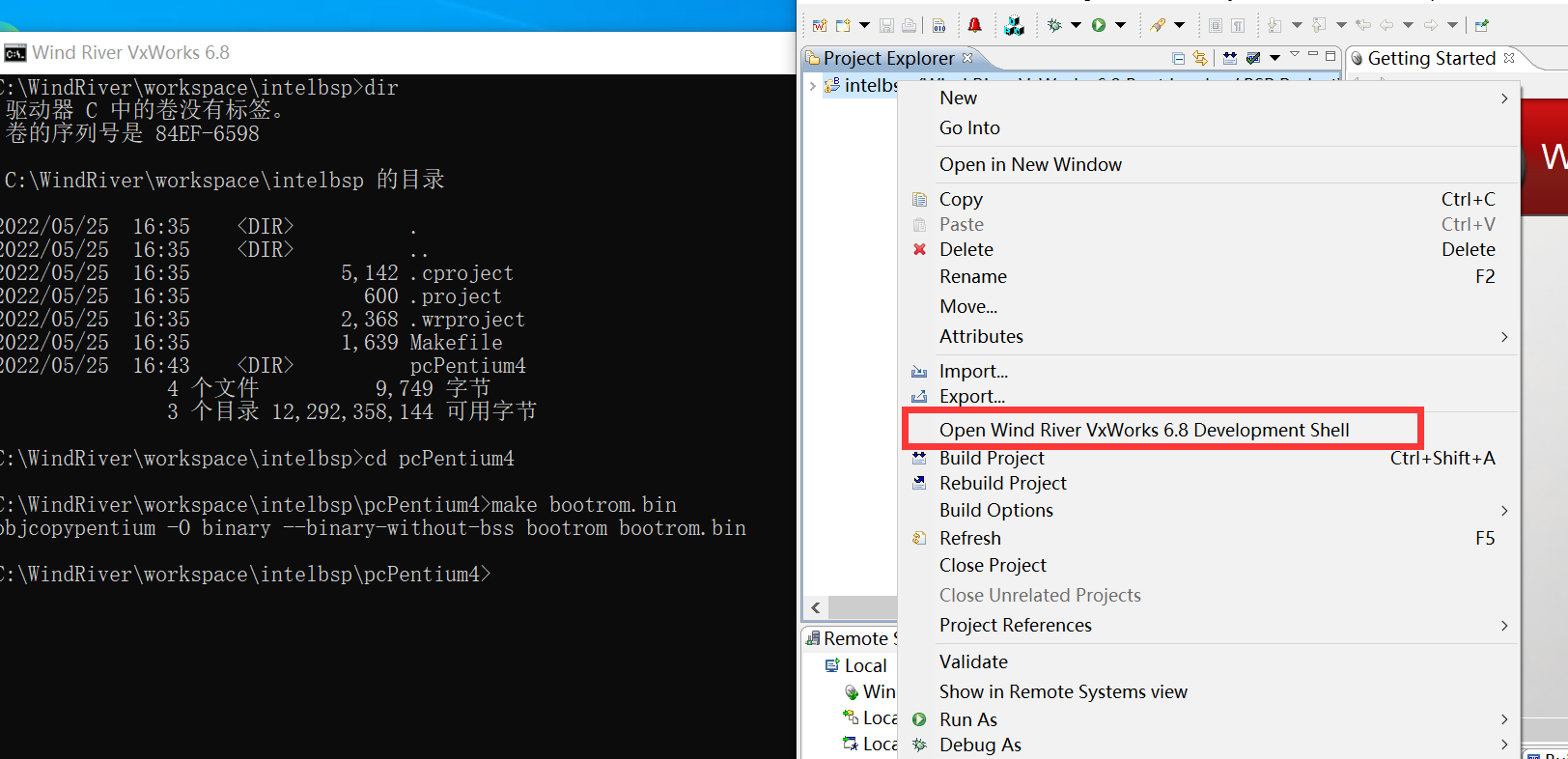Click the Debug bug toolbar icon

tap(1054, 25)
